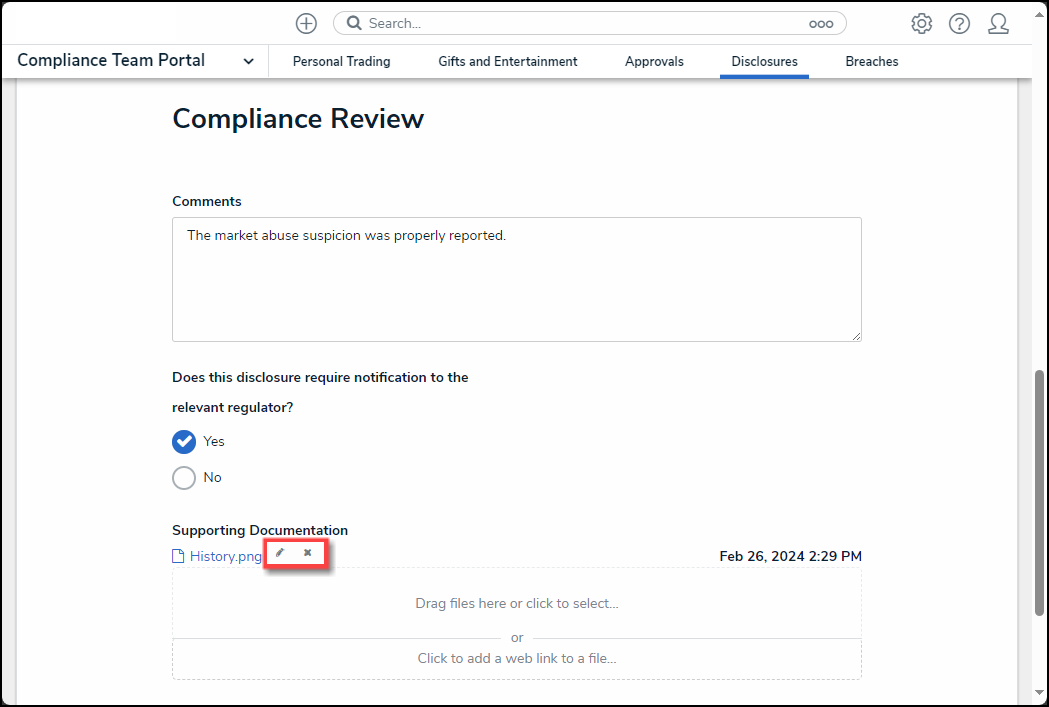Image resolution: width=1049 pixels, height=707 pixels.
Task: Click the three-dots icon in search bar
Action: click(820, 23)
